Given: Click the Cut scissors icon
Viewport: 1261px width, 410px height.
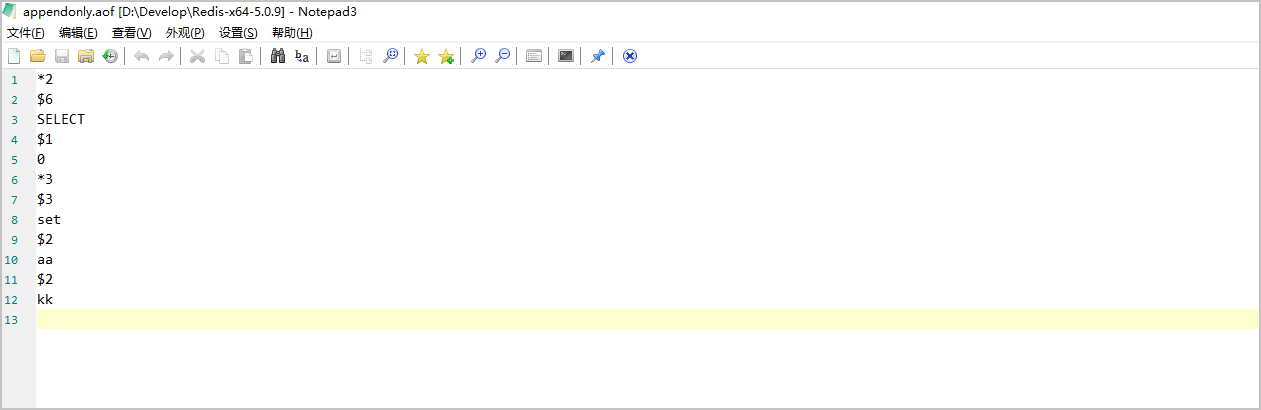Looking at the screenshot, I should 197,56.
